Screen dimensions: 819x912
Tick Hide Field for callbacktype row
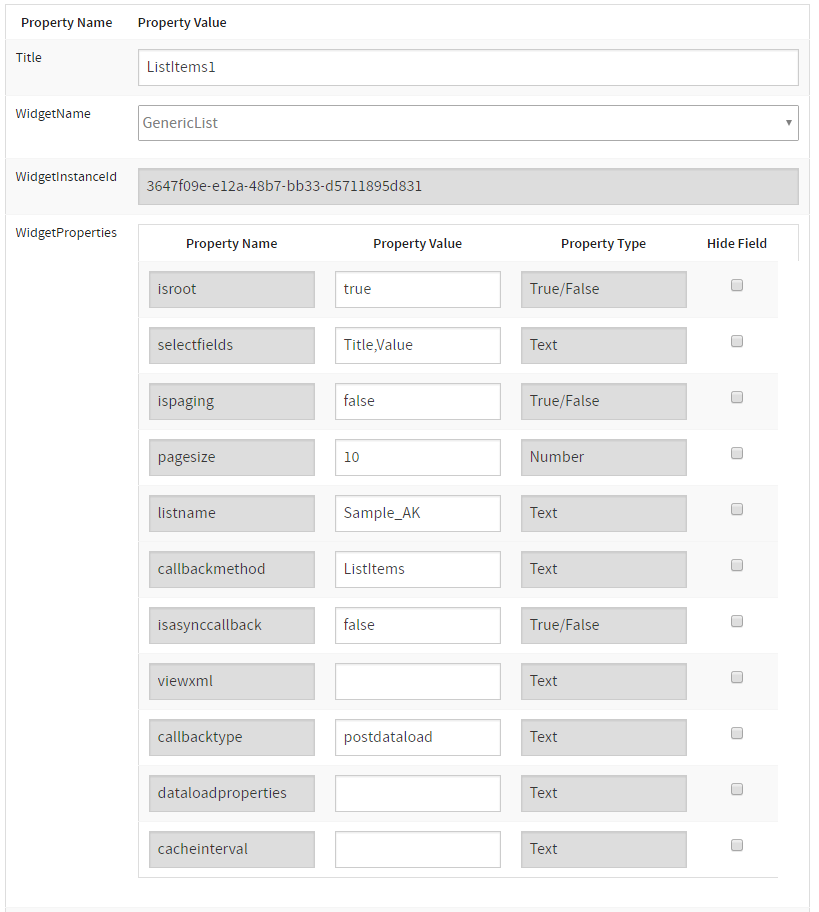(x=737, y=733)
